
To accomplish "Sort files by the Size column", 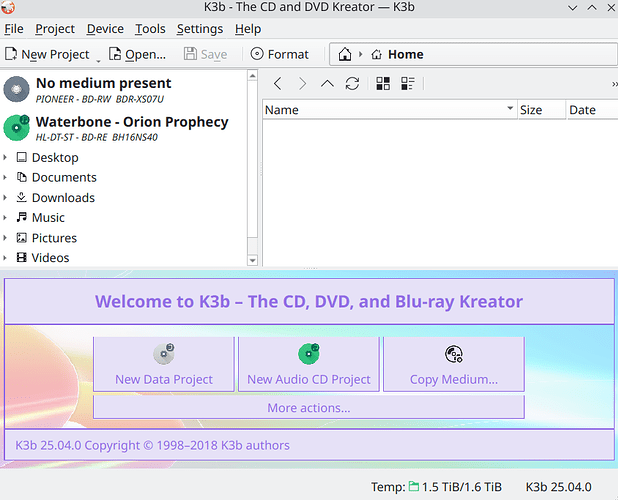I will click(x=541, y=110).
